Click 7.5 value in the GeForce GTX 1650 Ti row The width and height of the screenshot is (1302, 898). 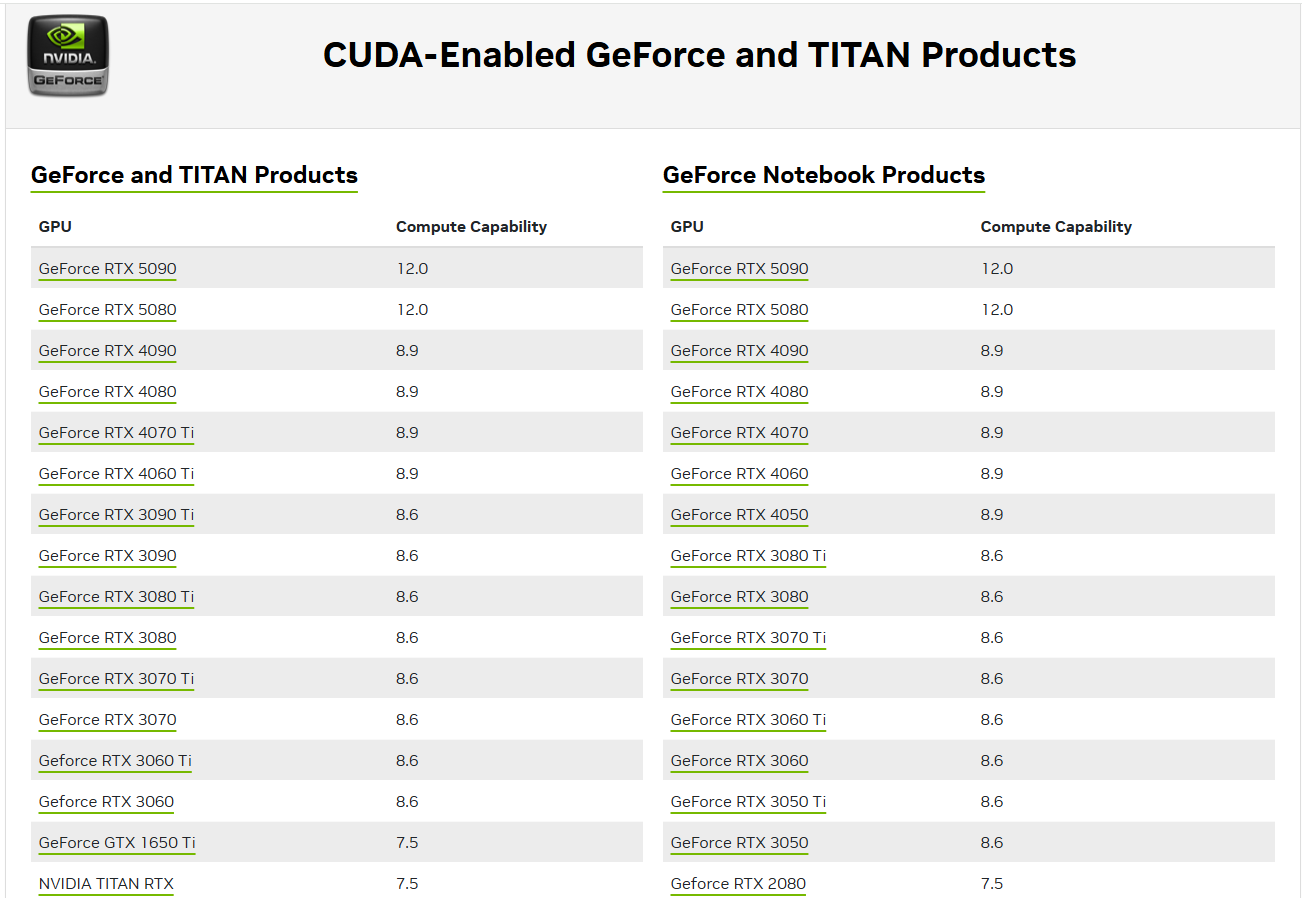pos(407,842)
